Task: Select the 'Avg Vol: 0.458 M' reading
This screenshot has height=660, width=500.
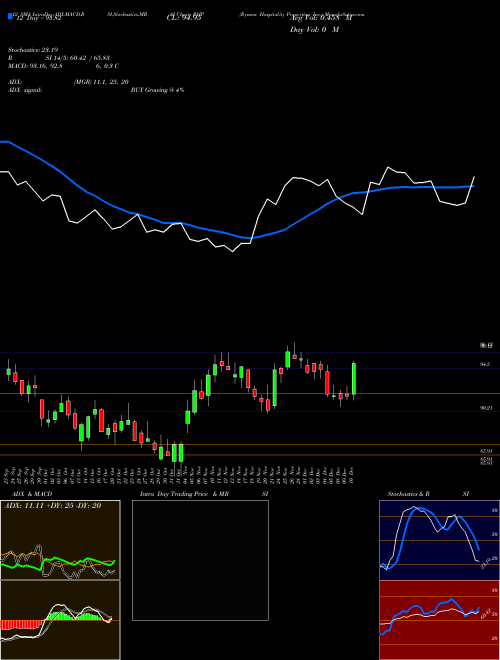Action: (321, 18)
